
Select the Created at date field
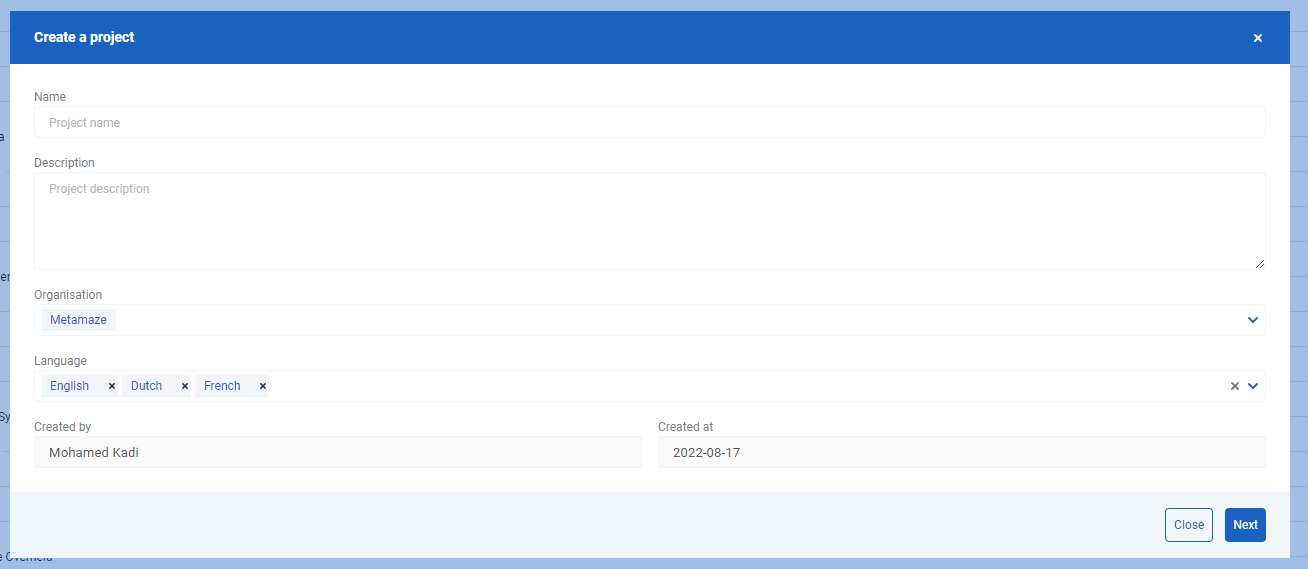pyautogui.click(x=962, y=452)
